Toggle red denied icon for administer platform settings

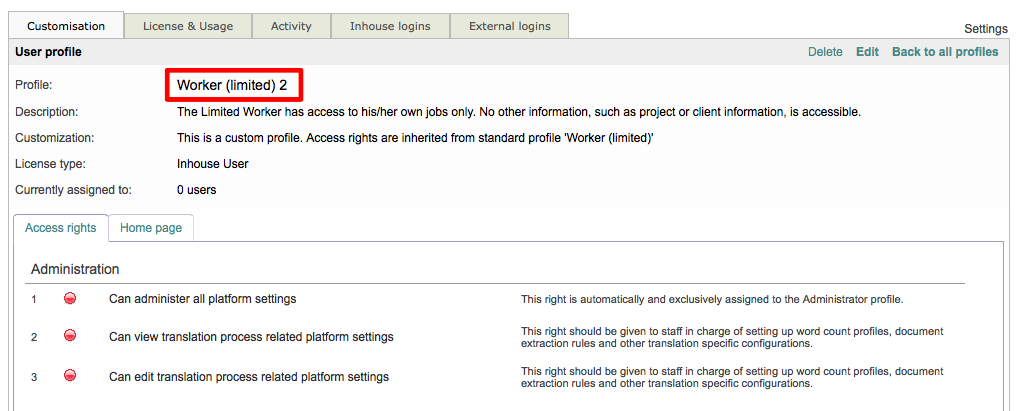click(70, 298)
